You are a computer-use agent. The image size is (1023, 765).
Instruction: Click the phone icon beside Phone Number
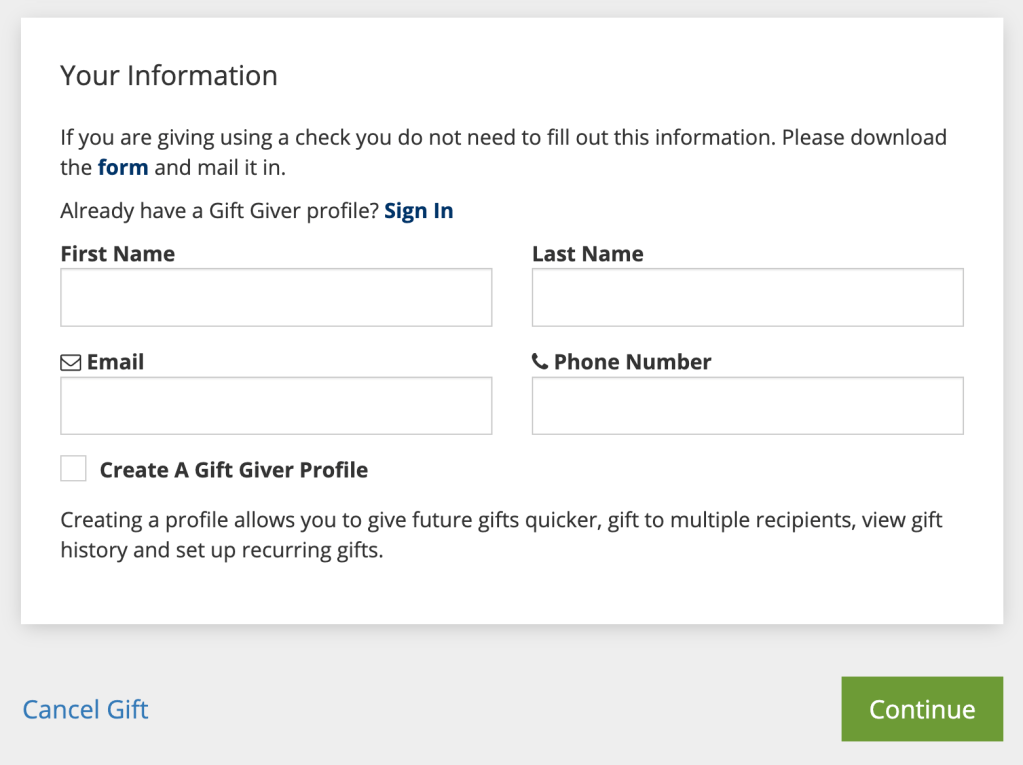click(x=539, y=361)
